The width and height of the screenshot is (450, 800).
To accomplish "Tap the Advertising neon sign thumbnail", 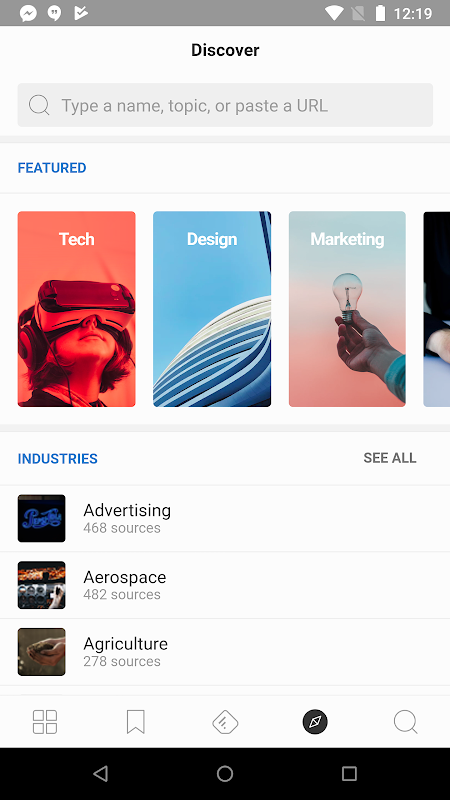I will (41, 518).
